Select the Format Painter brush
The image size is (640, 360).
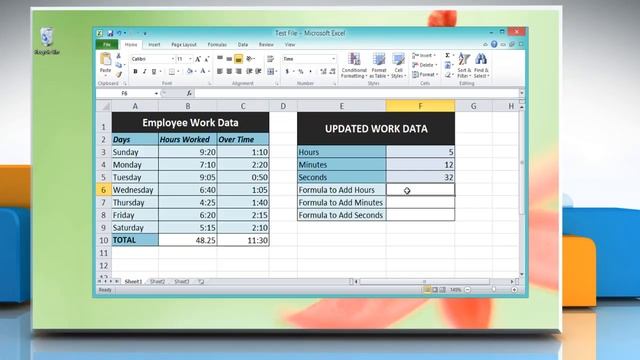(118, 75)
